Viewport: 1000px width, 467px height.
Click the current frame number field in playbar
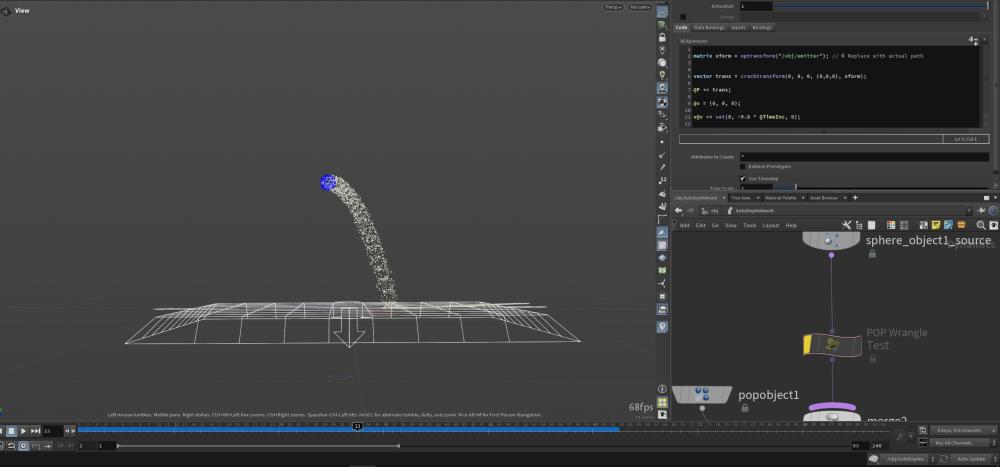(x=52, y=431)
